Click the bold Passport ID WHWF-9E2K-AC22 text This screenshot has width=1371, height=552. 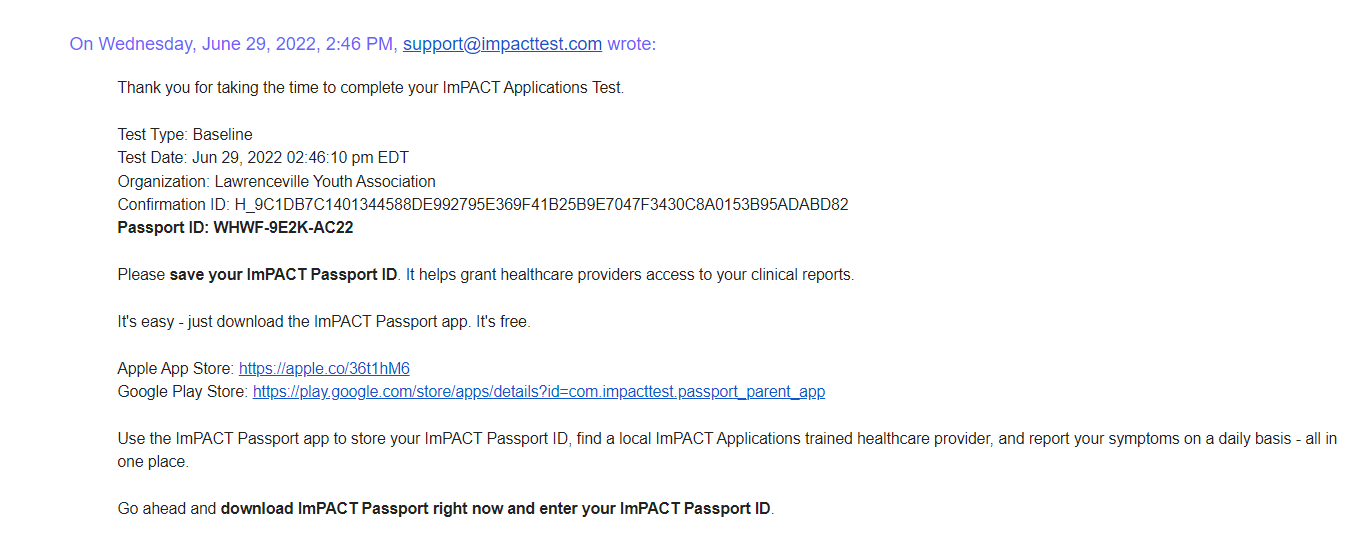(235, 228)
